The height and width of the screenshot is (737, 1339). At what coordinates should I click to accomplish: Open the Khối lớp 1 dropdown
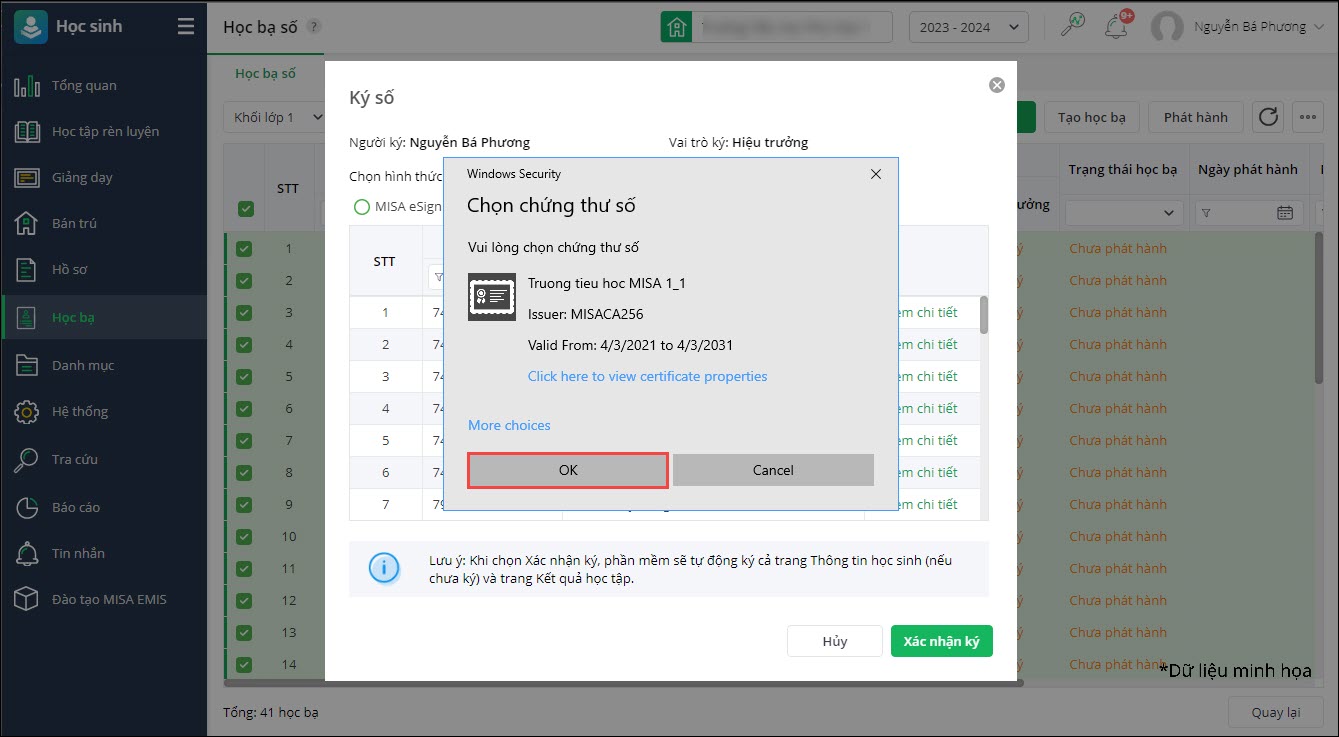pyautogui.click(x=275, y=117)
